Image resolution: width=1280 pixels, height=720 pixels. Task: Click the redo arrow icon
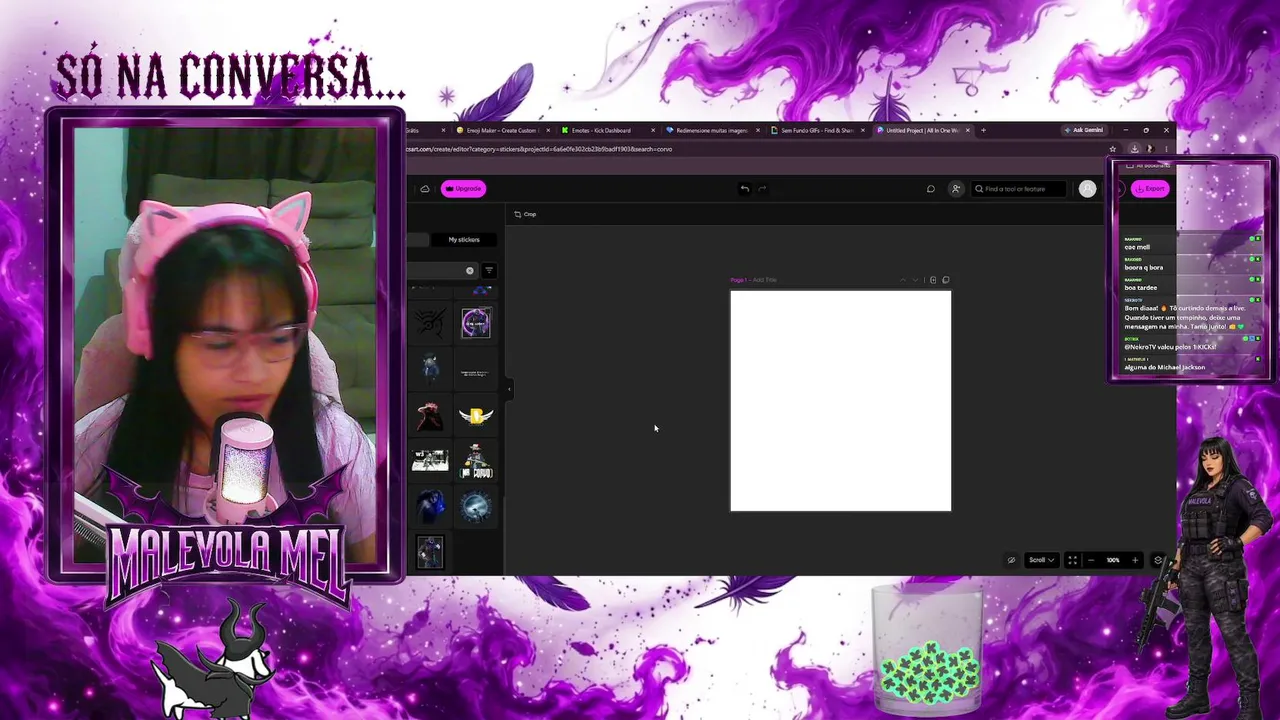(762, 188)
